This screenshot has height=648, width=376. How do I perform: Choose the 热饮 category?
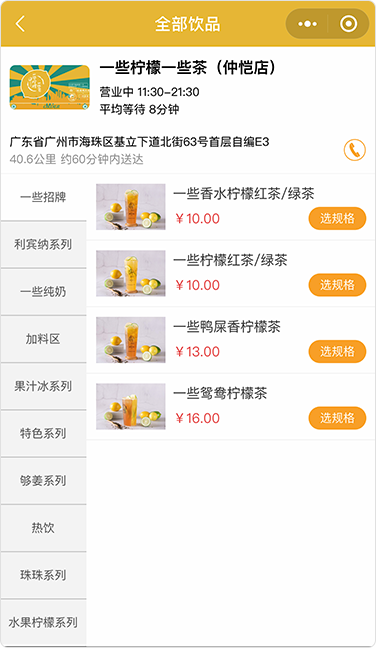[43, 528]
